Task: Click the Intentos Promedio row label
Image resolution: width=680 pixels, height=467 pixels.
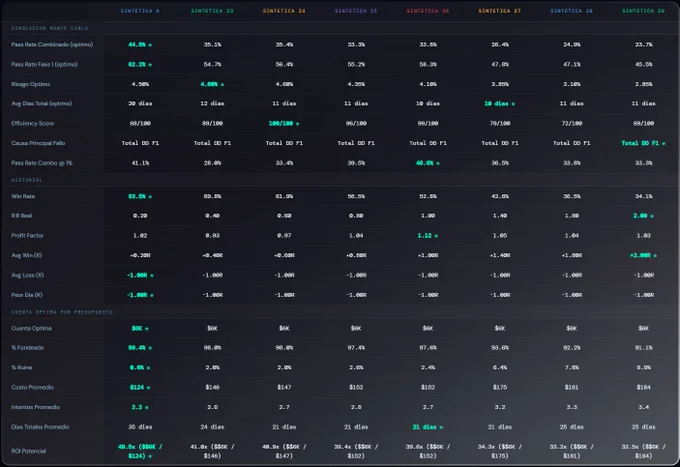Action: (x=36, y=407)
